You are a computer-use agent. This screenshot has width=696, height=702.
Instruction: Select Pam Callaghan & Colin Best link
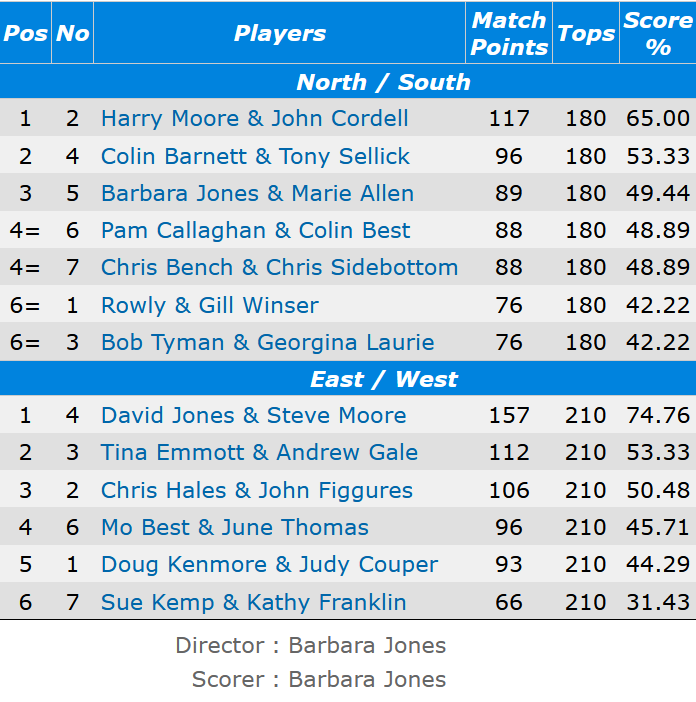tap(255, 230)
